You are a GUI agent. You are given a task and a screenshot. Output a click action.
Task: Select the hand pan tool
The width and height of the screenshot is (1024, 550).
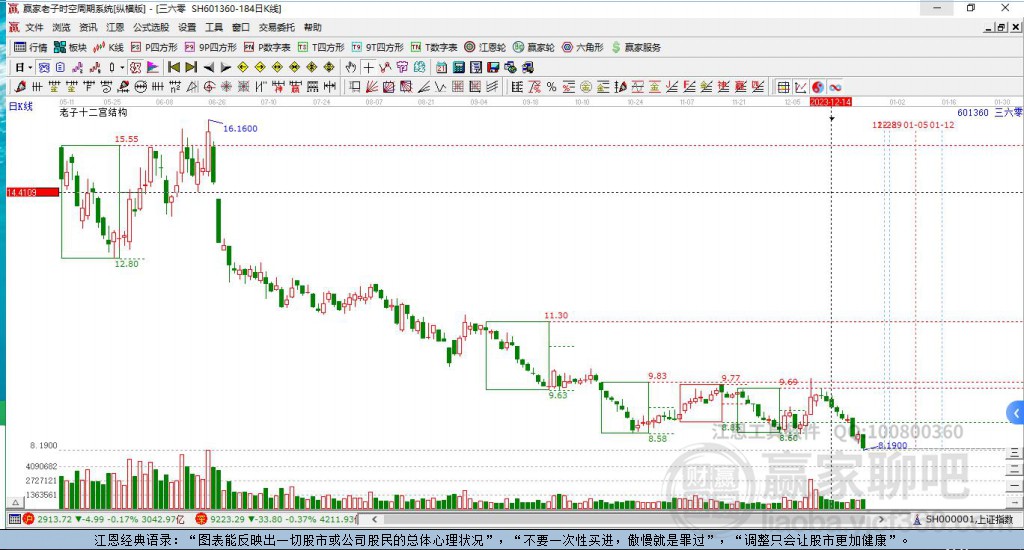[x=351, y=67]
